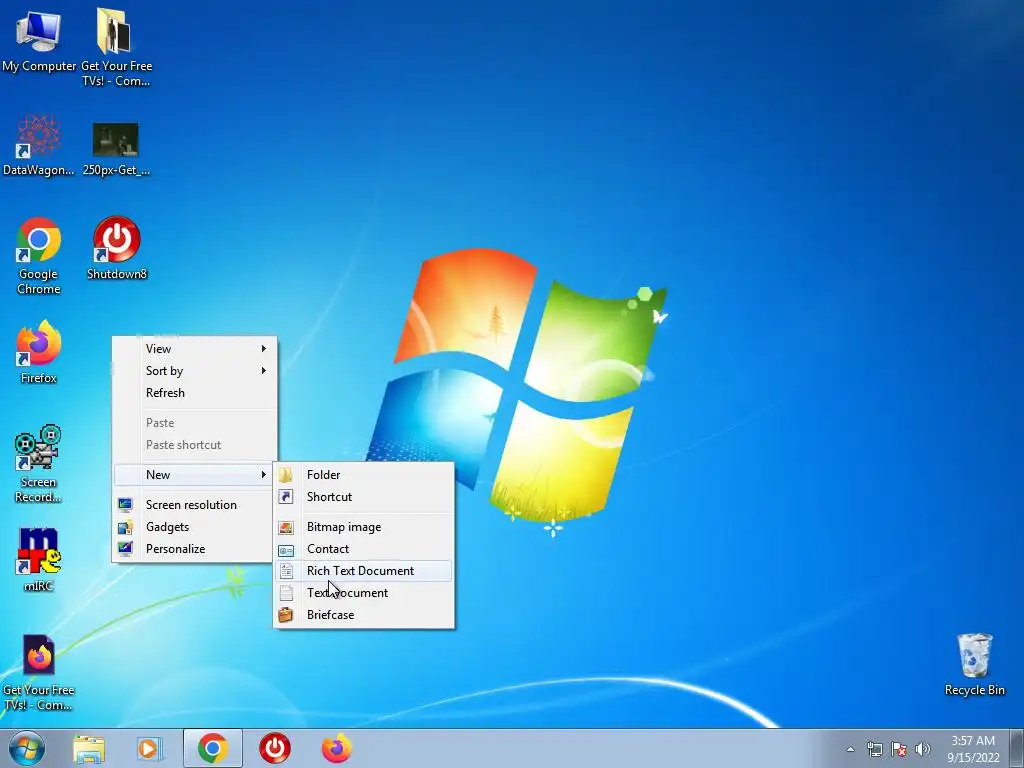Viewport: 1024px width, 768px height.
Task: Select the DataWagon shortcut icon
Action: tap(39, 145)
